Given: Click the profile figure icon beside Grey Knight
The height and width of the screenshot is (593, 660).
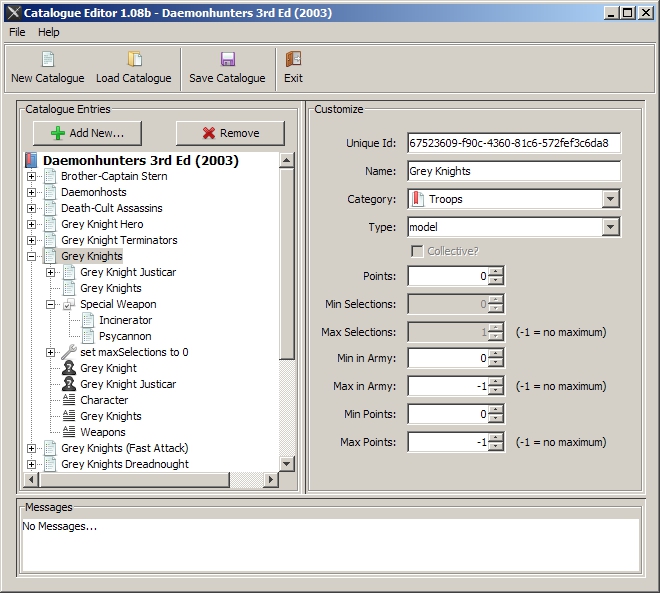Looking at the screenshot, I should (x=69, y=368).
